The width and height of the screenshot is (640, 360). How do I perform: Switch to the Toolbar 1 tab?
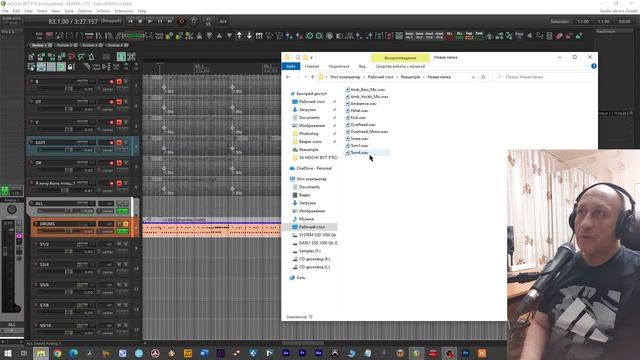coord(41,45)
